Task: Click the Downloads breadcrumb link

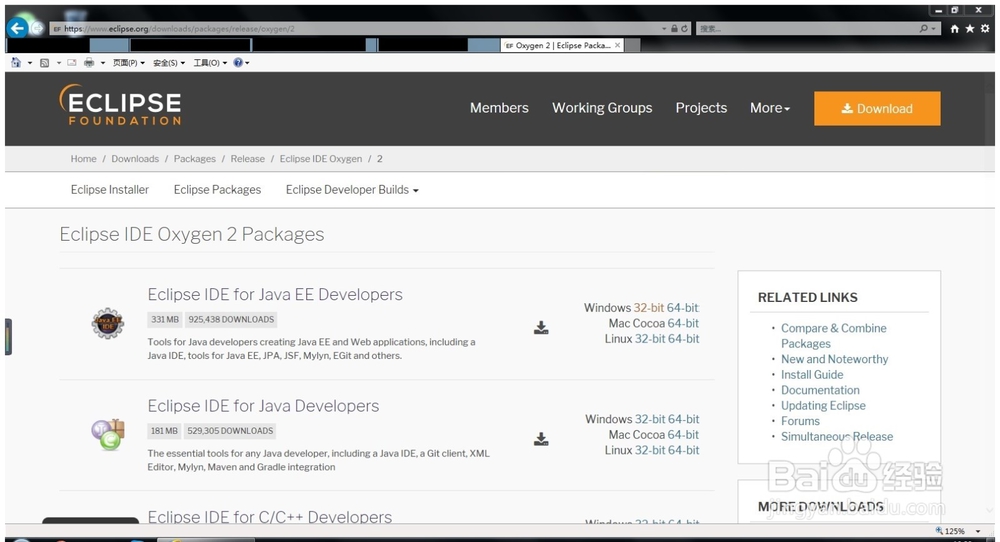Action: (135, 159)
